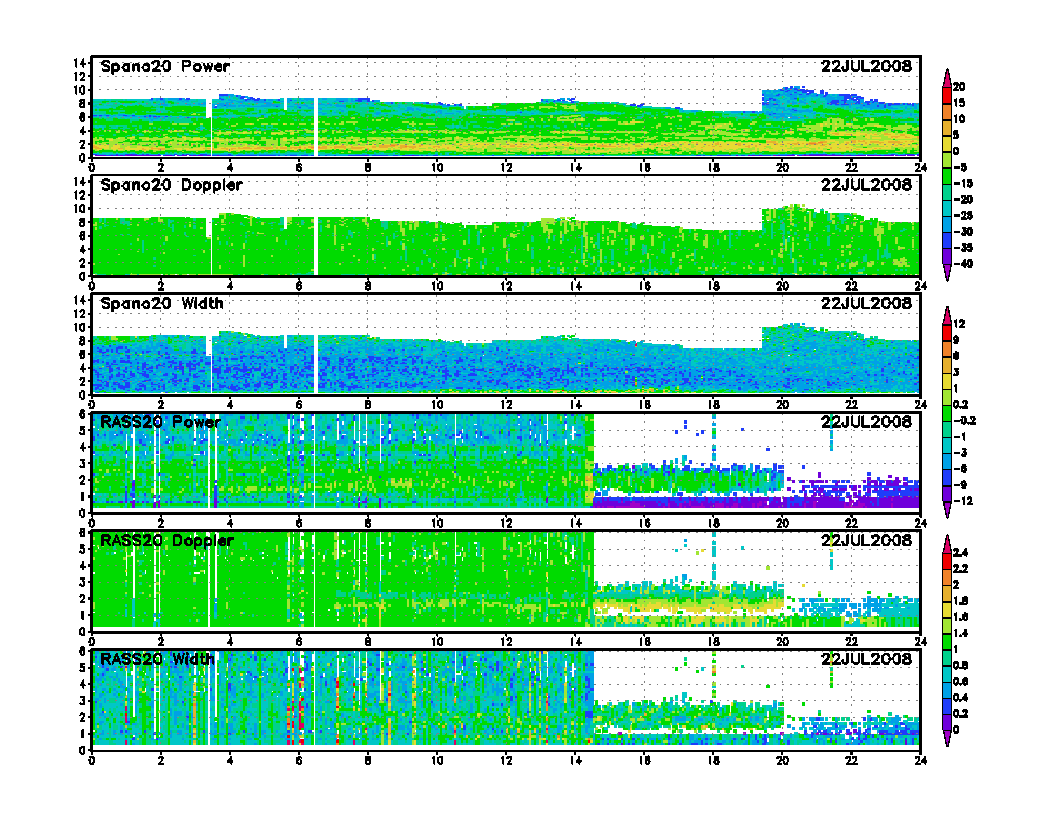This screenshot has height=816, width=1056.
Task: Click purple bottom arrow of the middle colorbar
Action: tap(947, 510)
